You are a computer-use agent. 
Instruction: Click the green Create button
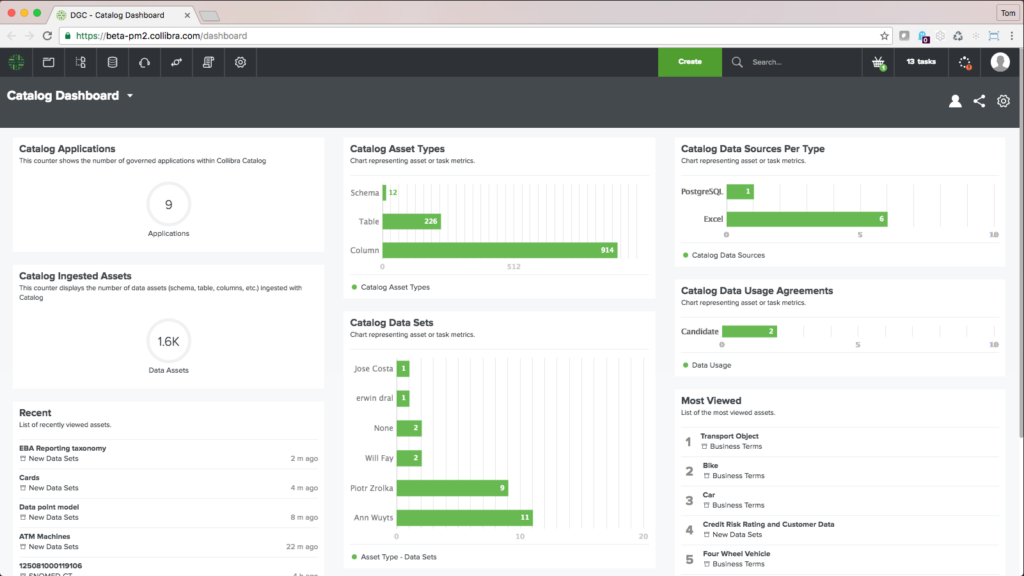(x=689, y=61)
